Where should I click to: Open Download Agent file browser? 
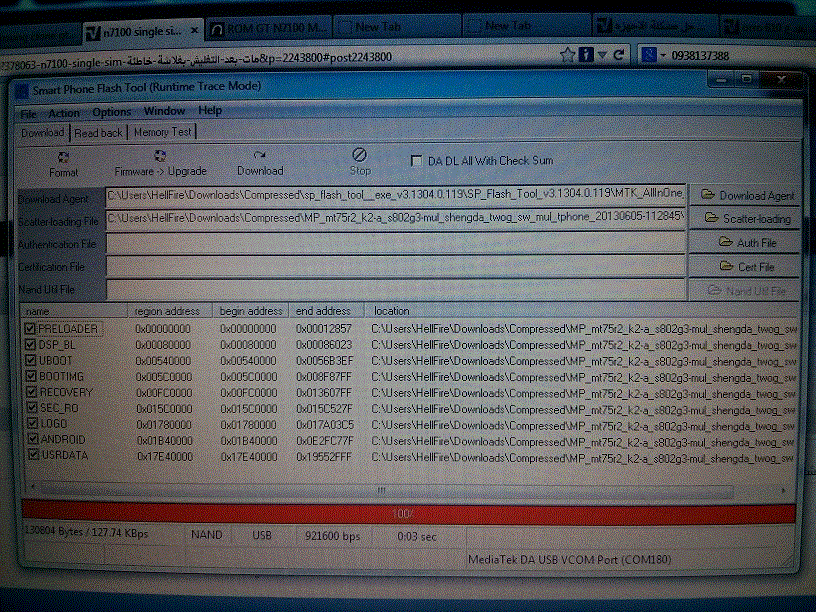(745, 196)
